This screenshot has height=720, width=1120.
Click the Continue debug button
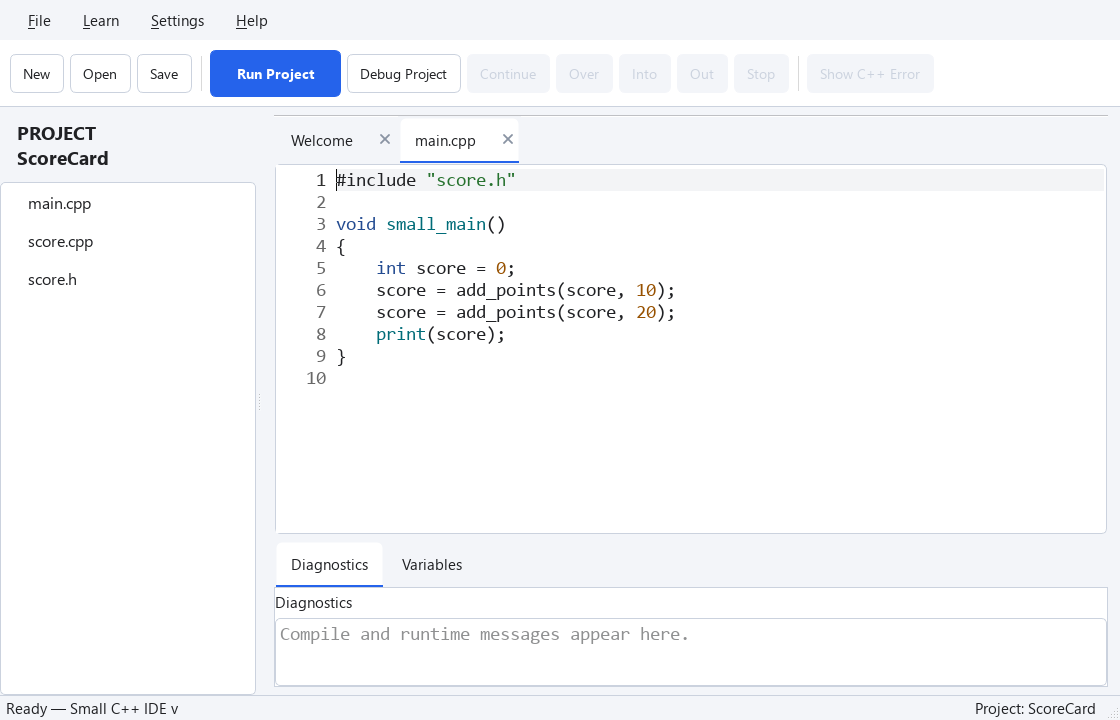tap(508, 74)
